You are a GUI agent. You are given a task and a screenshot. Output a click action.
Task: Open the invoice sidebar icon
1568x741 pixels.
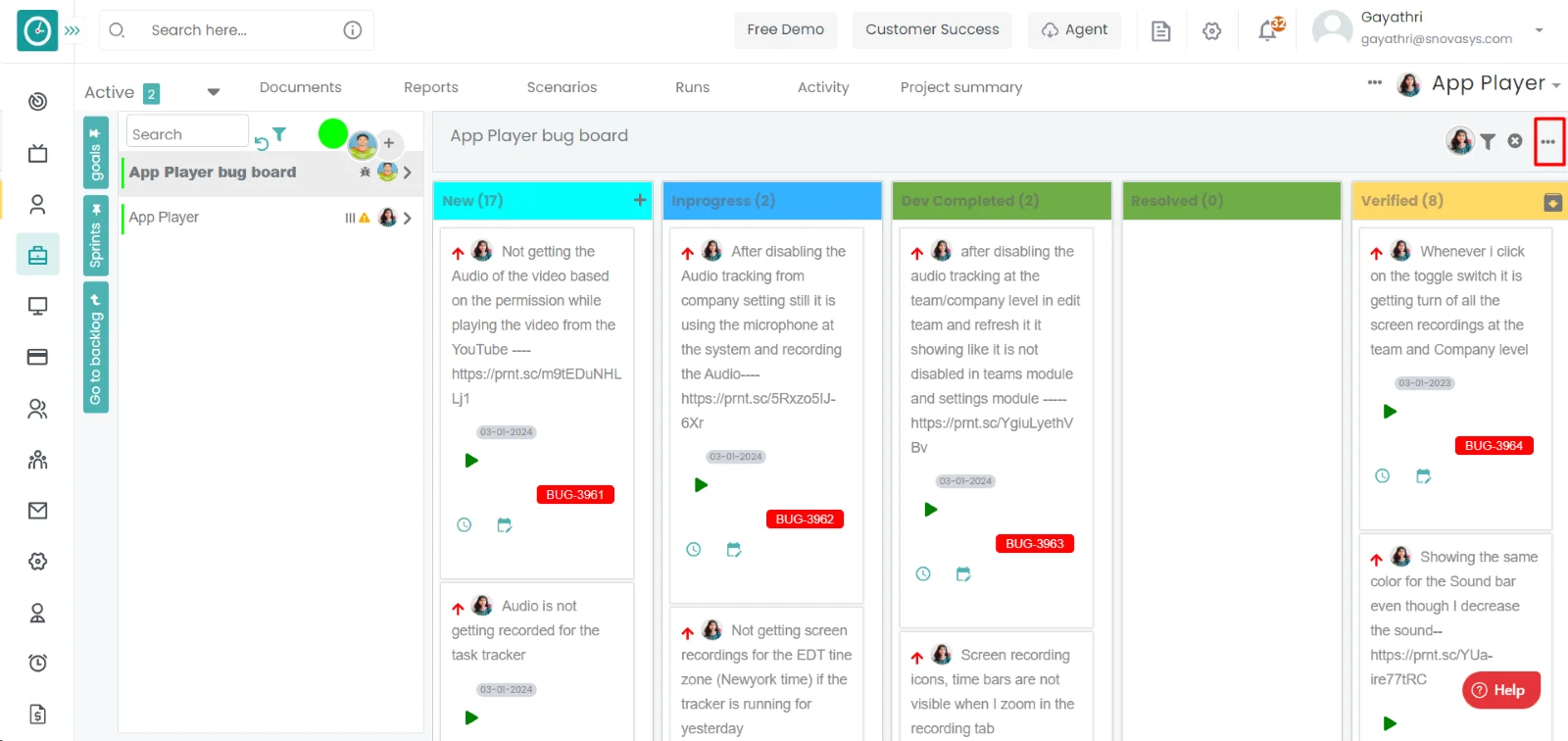(x=37, y=715)
